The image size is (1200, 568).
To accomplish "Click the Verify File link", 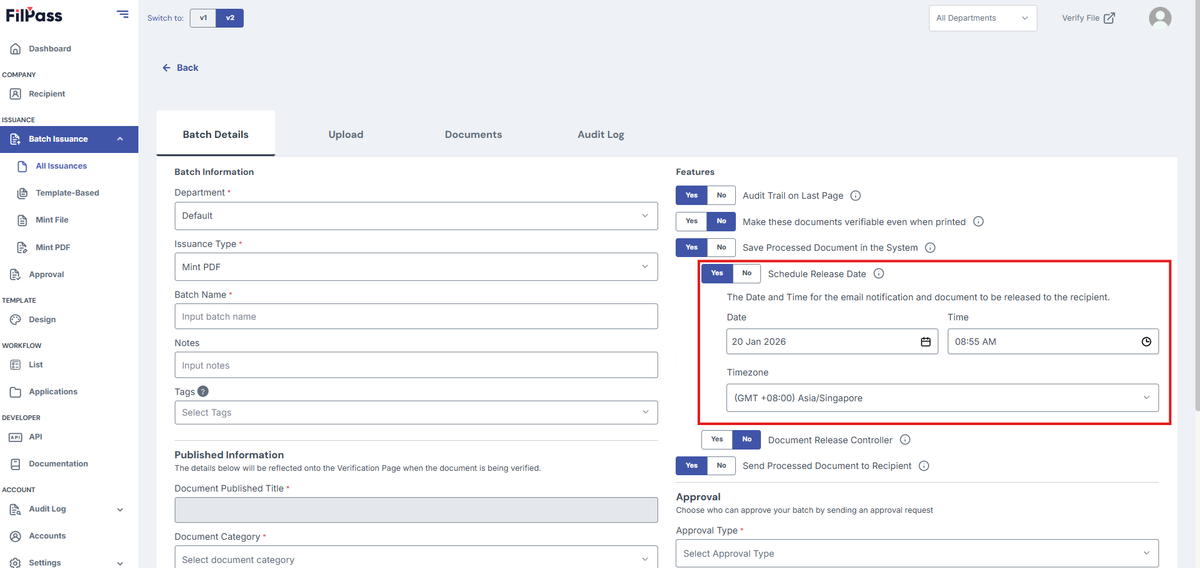I will click(1088, 18).
